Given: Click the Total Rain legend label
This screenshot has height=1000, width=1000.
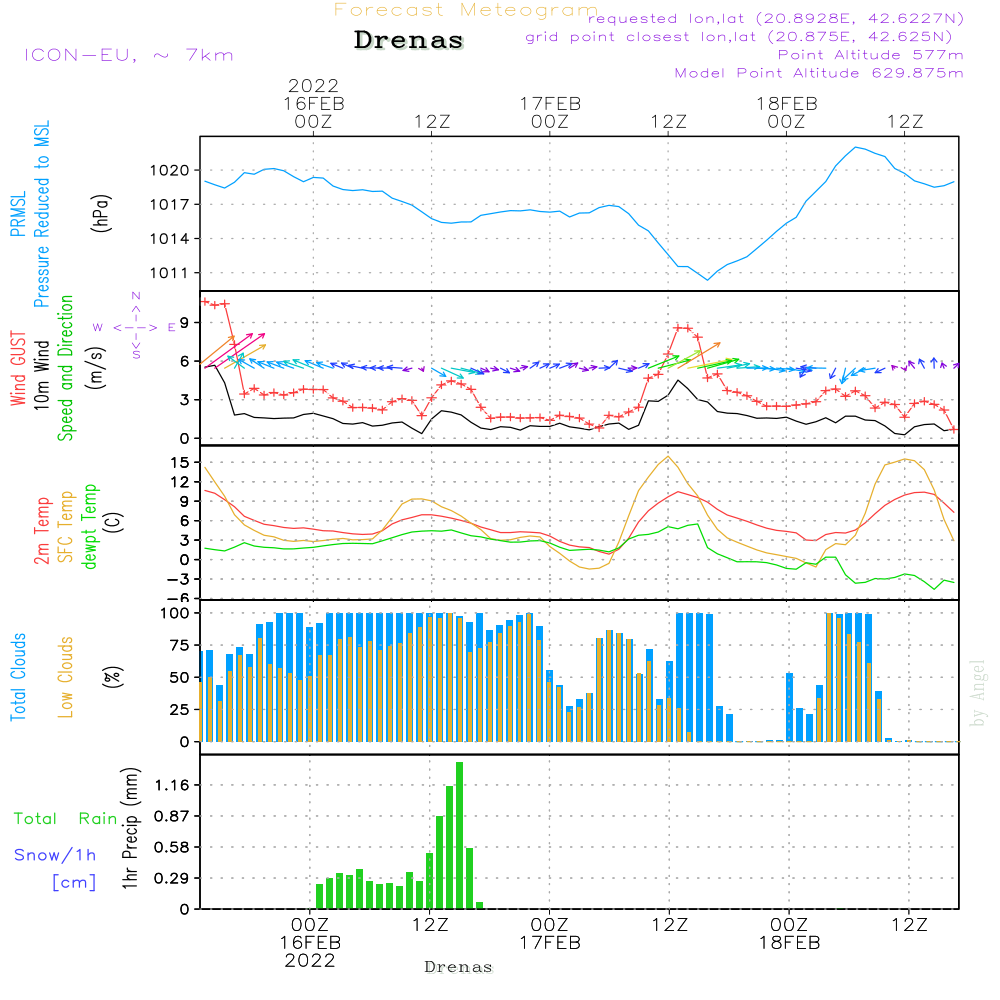Looking at the screenshot, I should 65,819.
